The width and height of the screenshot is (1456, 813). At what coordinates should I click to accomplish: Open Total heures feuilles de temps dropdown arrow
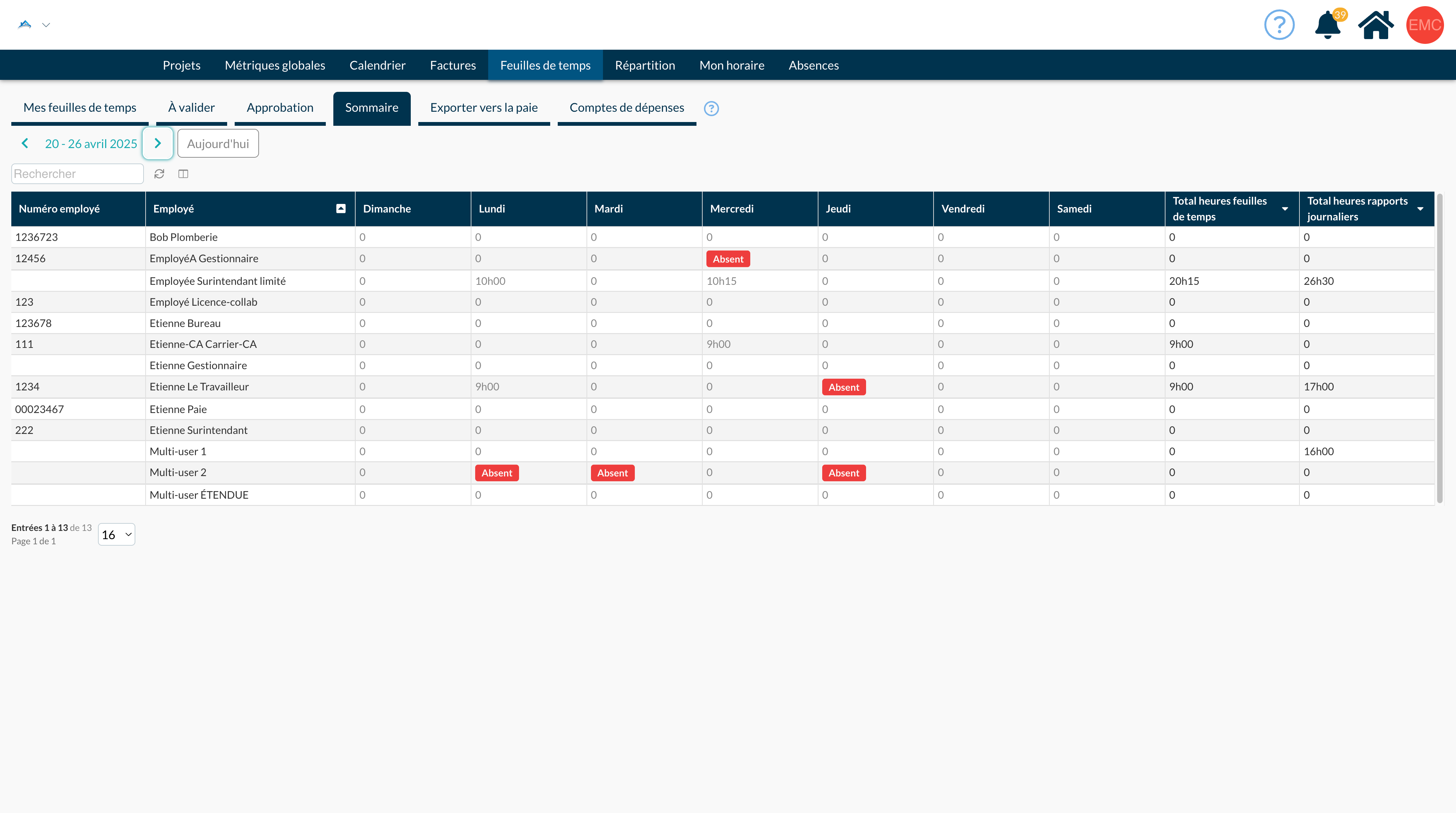click(x=1285, y=209)
